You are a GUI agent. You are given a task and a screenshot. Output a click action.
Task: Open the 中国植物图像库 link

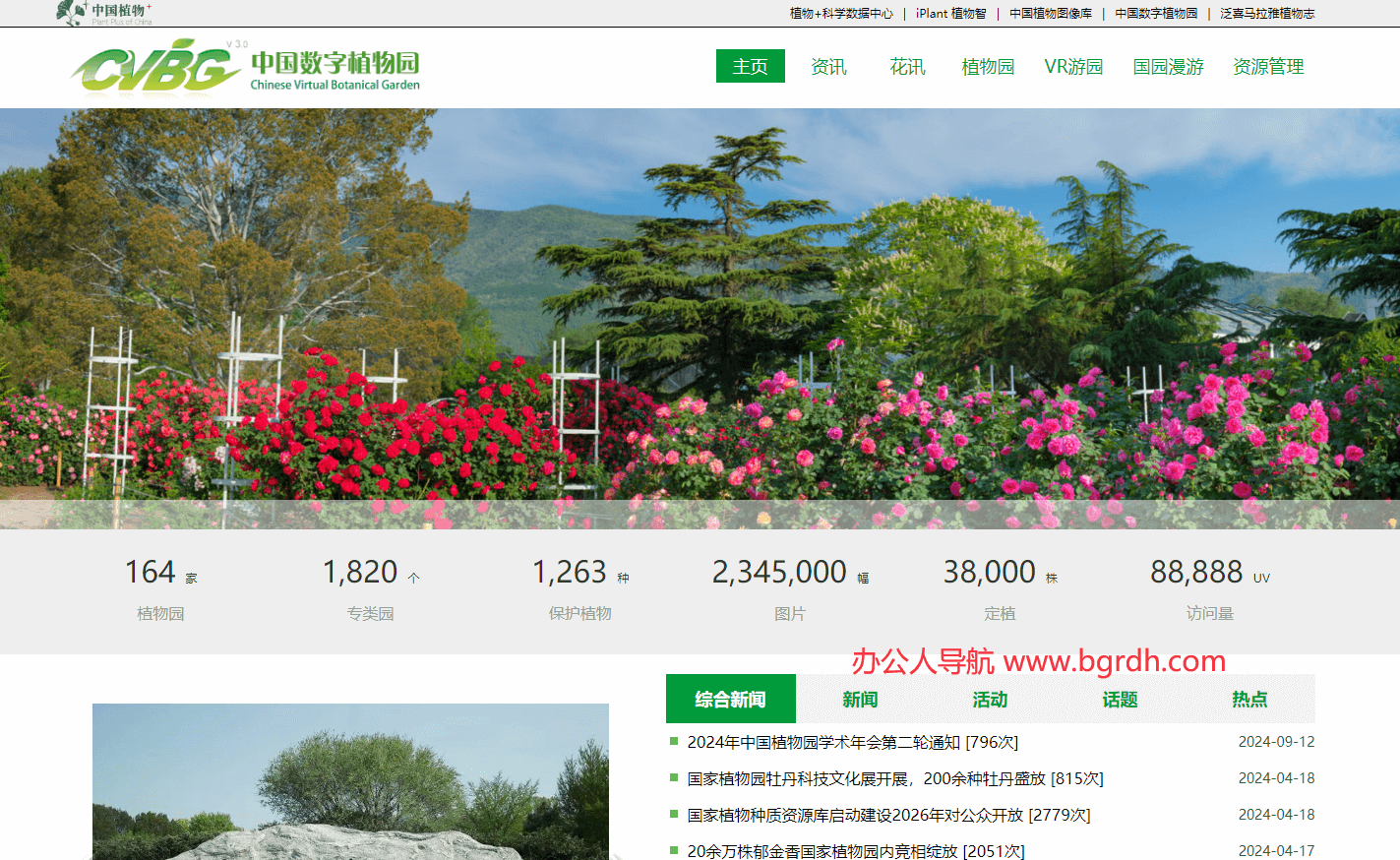click(1052, 14)
